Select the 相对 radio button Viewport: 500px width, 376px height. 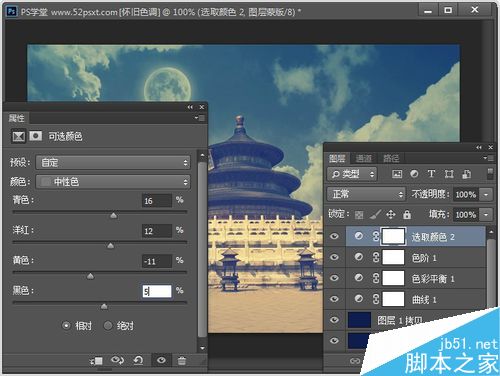tap(66, 325)
